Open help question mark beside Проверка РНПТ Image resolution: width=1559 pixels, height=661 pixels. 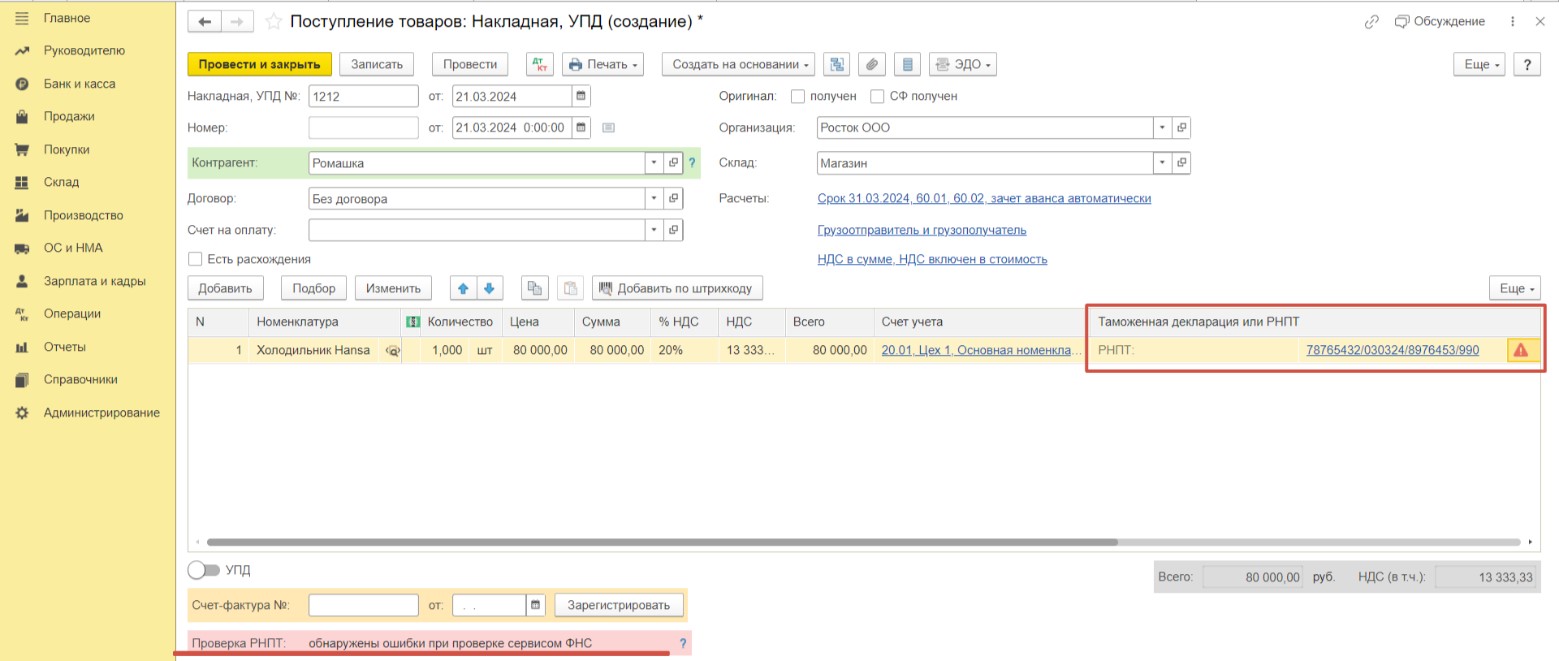683,644
